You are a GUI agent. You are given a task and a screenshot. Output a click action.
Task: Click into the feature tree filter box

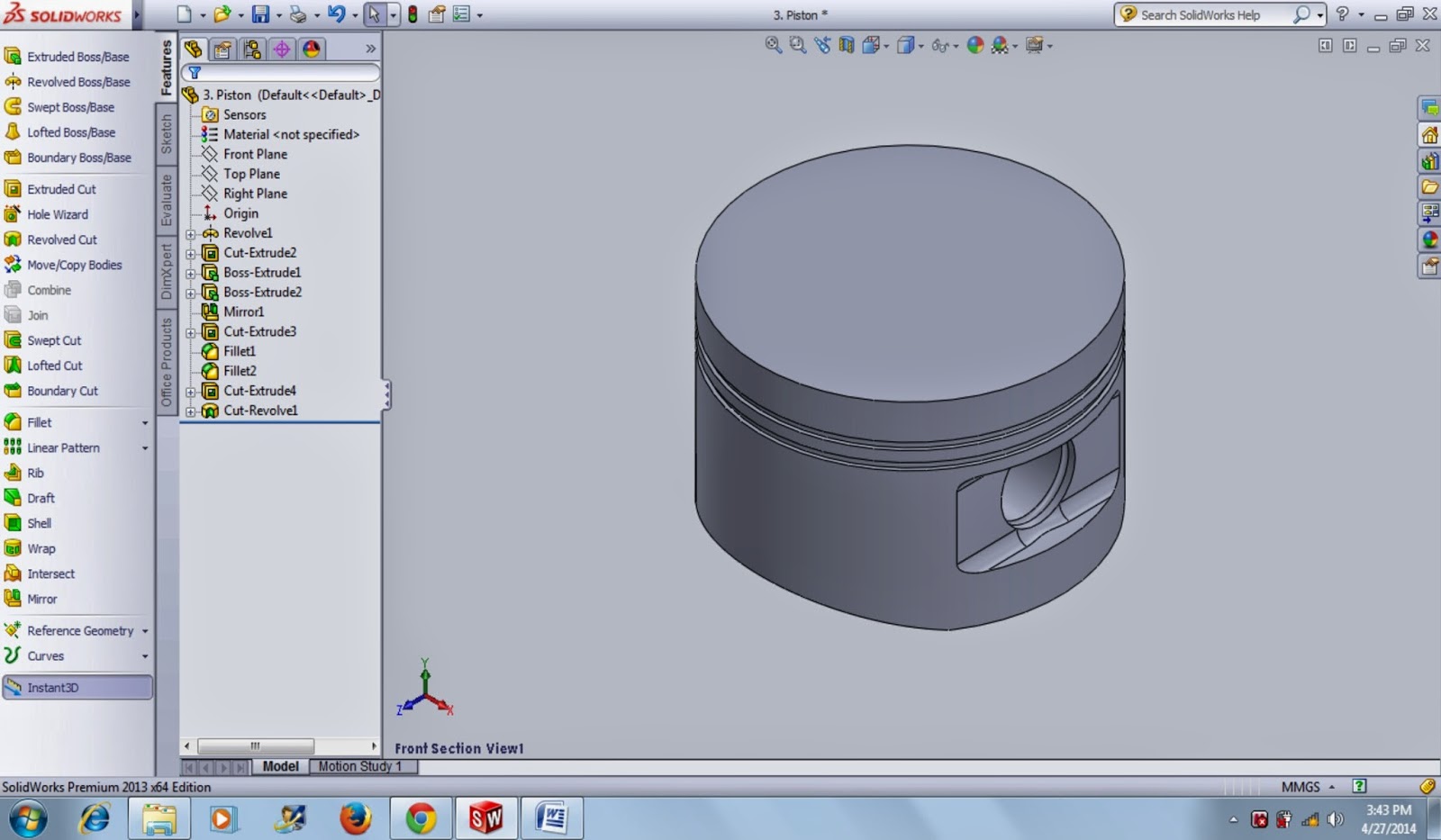click(x=281, y=72)
